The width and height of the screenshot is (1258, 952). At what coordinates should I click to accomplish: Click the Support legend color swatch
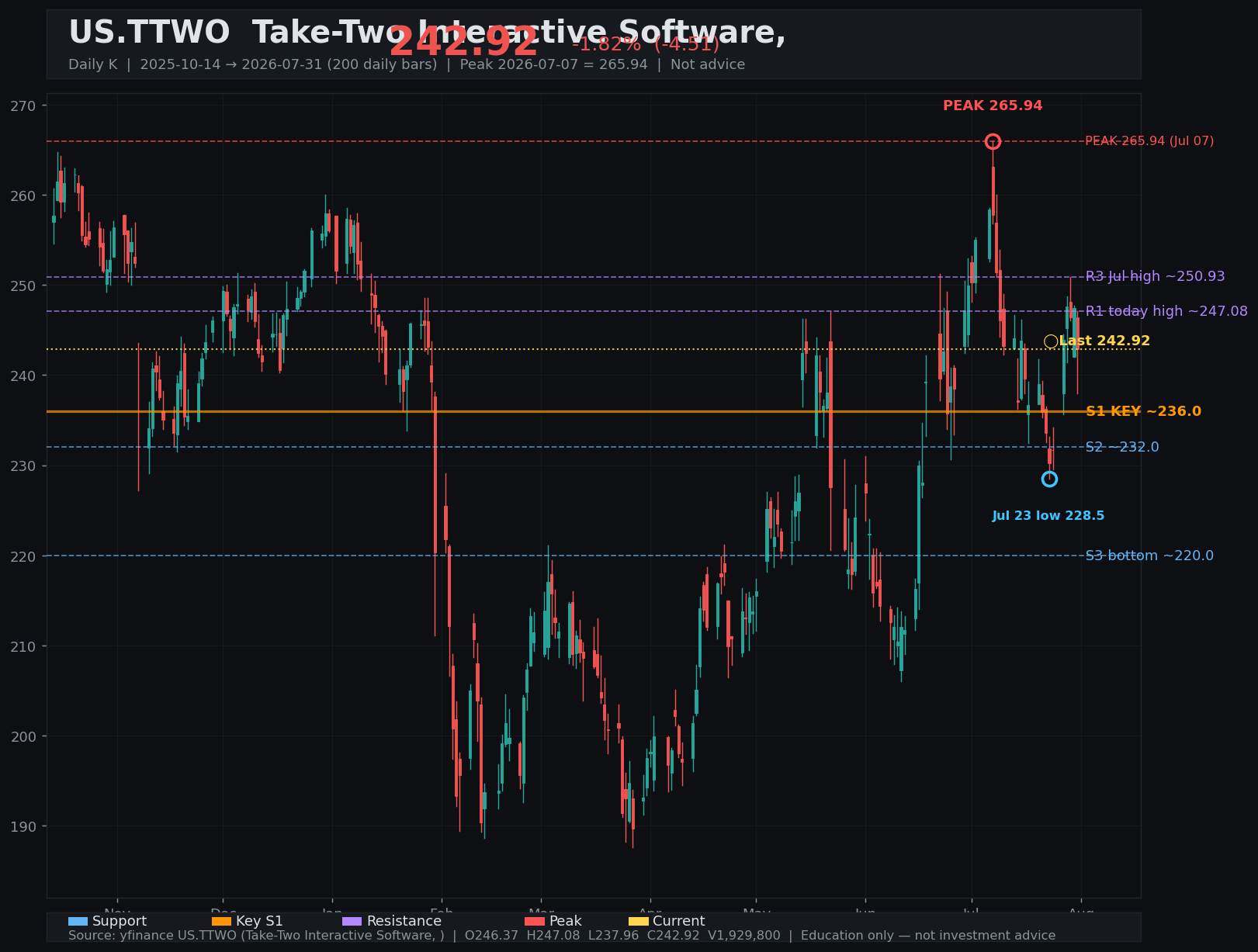pos(78,921)
